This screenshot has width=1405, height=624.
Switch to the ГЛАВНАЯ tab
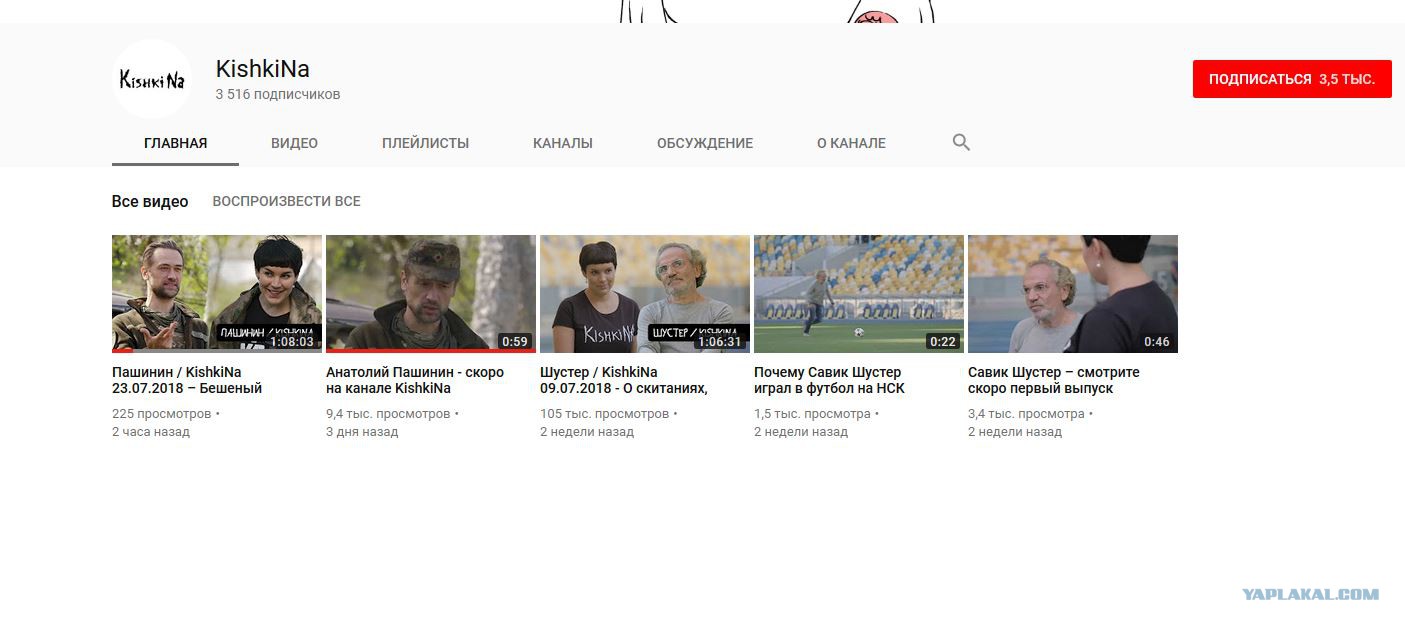pos(176,143)
